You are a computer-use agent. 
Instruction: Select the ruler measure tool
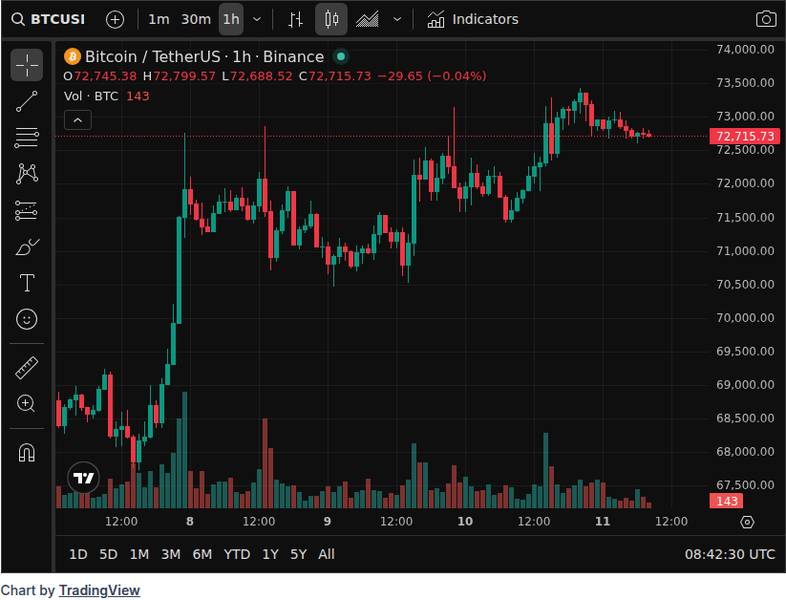coord(27,367)
